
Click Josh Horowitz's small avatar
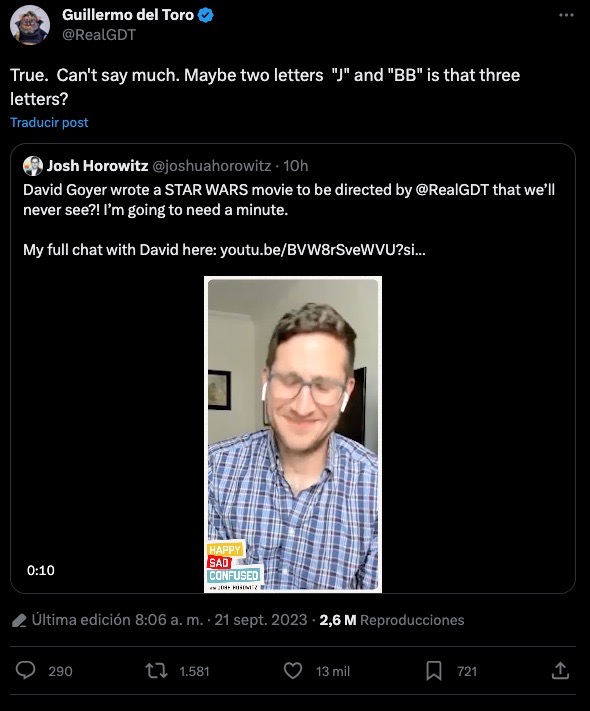[x=33, y=166]
